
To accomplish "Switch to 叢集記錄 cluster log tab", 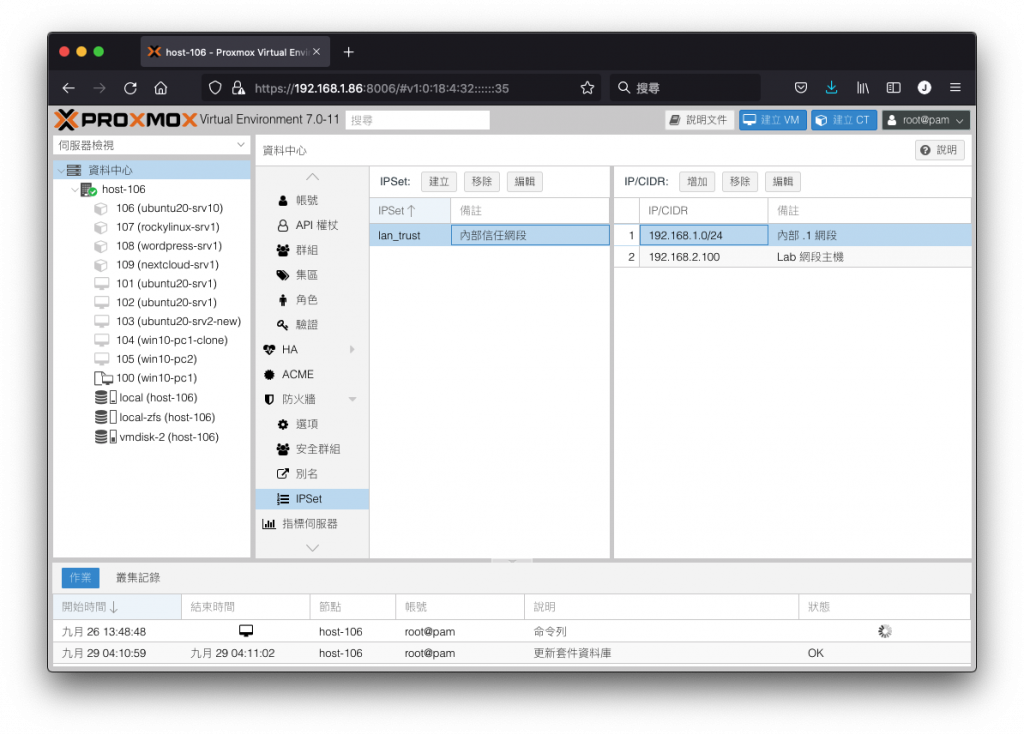I will coord(138,578).
